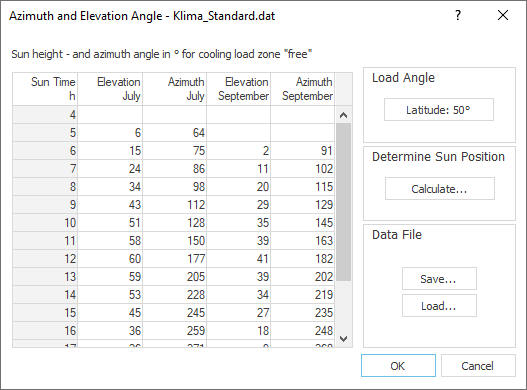Click the question mark help icon
527x390 pixels.
click(x=458, y=15)
